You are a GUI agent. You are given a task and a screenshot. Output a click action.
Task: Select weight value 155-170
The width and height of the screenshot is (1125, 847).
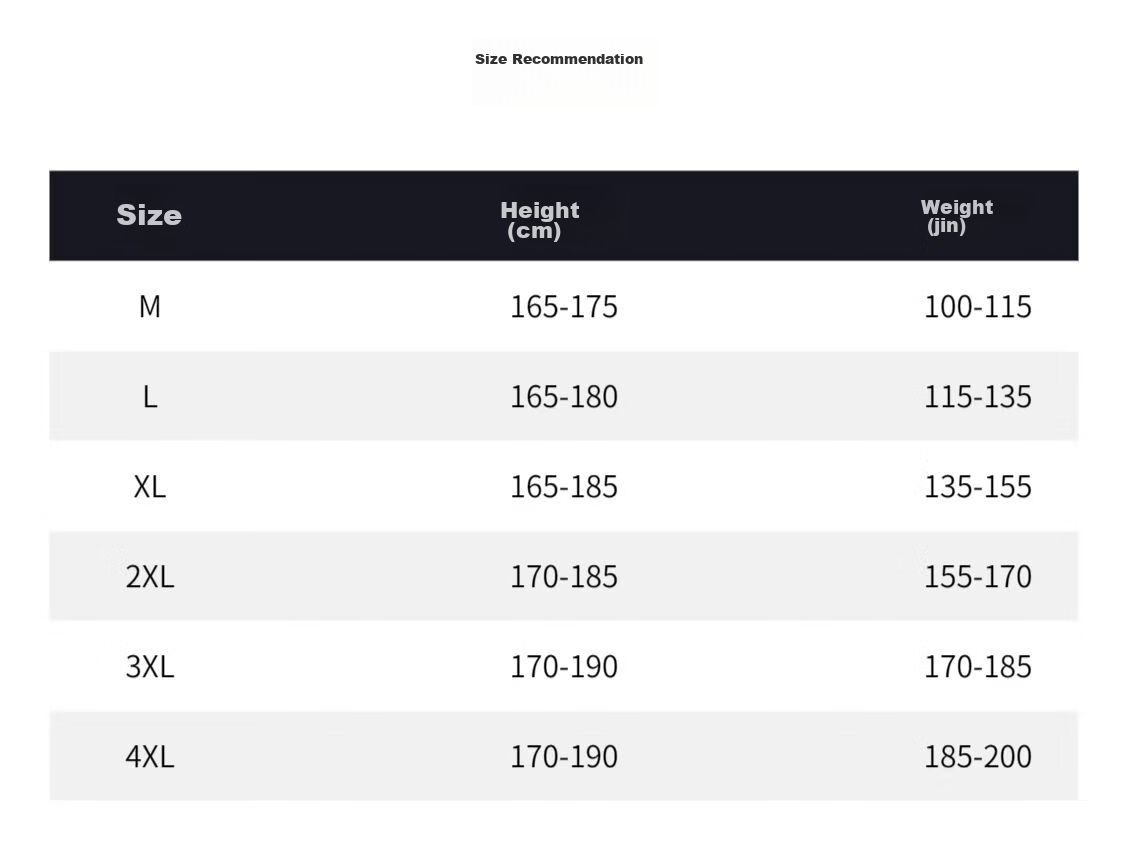tap(977, 576)
